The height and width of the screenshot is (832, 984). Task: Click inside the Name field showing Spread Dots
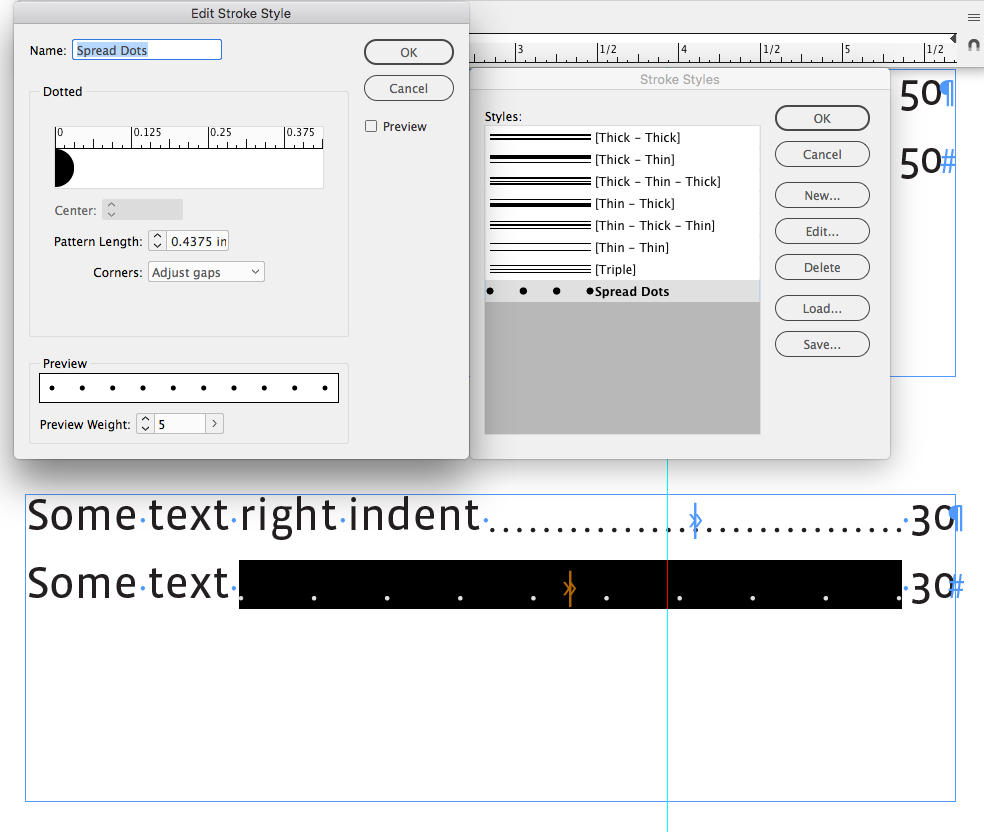coord(146,48)
